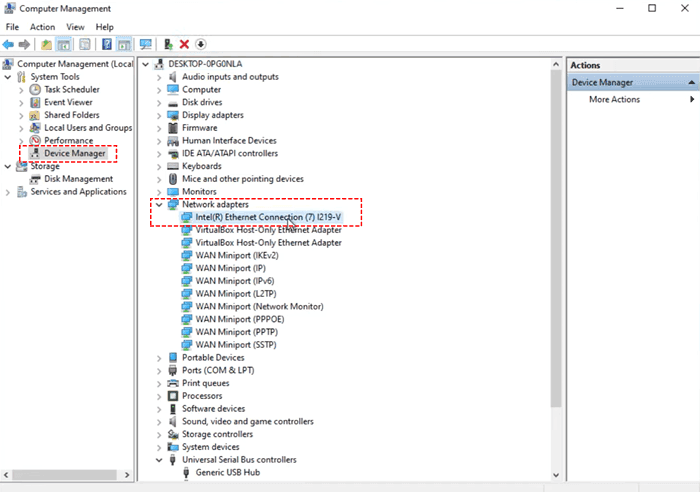Select Mice and other pointing devices
Screen dimensions: 700x492
coord(242,179)
